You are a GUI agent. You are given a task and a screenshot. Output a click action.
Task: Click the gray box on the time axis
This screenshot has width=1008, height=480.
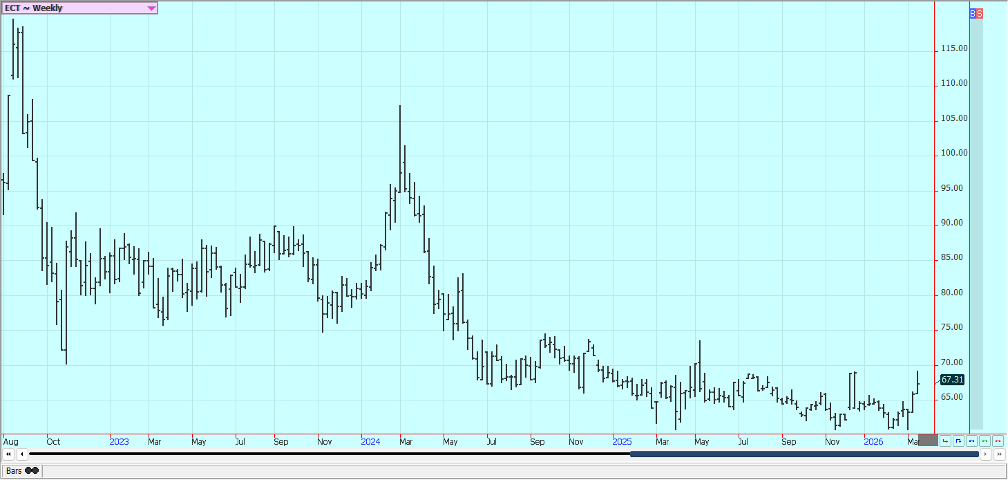click(x=927, y=440)
